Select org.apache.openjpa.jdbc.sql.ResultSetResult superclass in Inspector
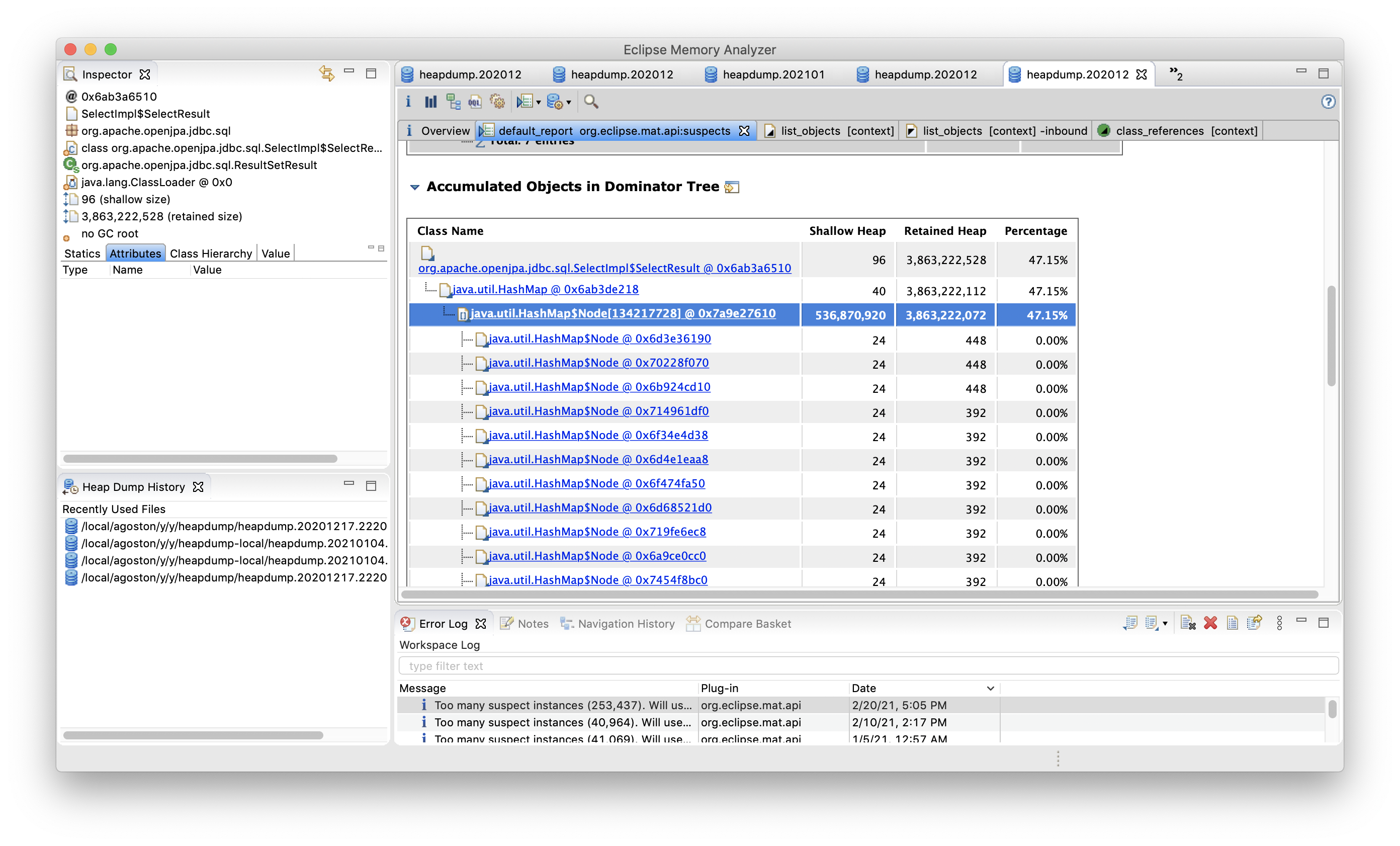1400x846 pixels. (199, 165)
